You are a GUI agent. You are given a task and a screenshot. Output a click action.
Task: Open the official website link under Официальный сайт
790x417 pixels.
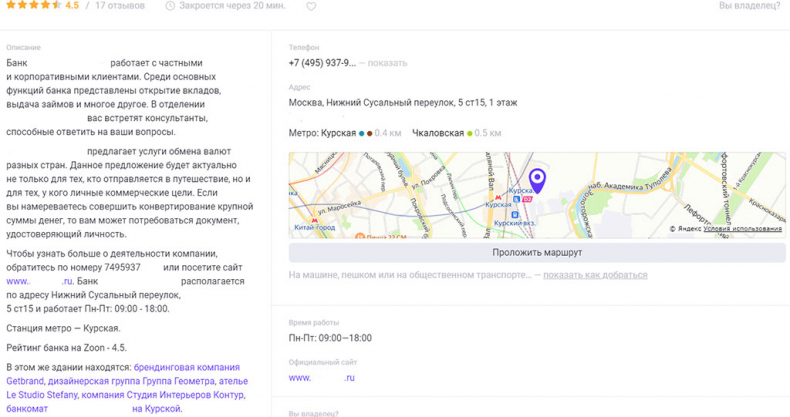[x=322, y=378]
